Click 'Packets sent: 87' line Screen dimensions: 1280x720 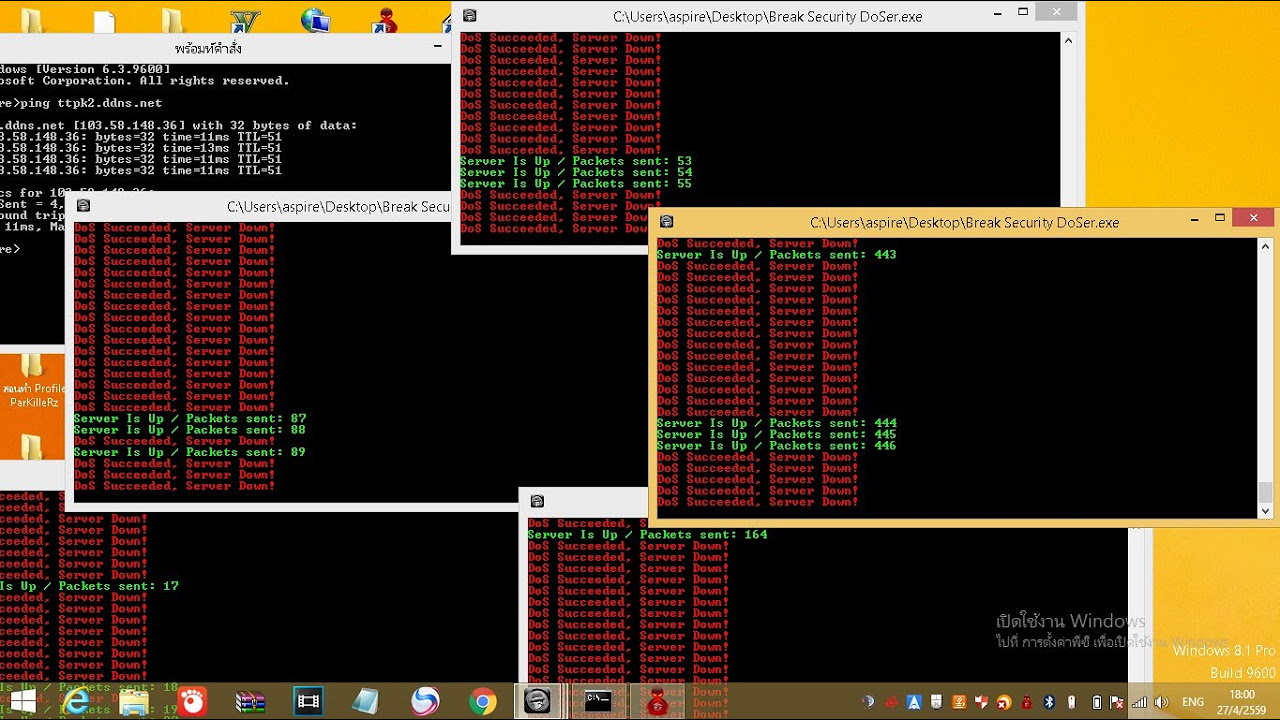point(190,418)
